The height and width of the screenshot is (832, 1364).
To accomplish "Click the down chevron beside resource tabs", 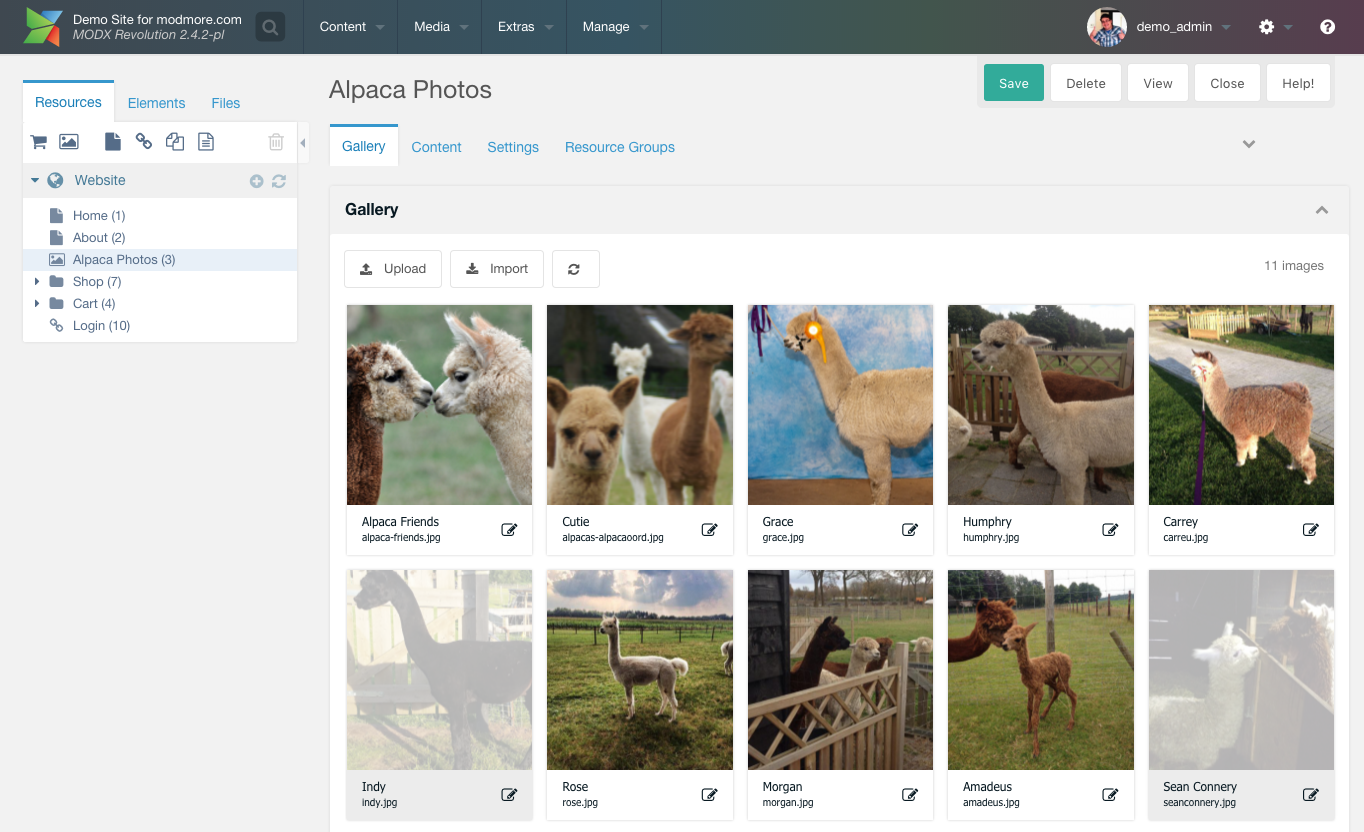I will pos(1249,144).
